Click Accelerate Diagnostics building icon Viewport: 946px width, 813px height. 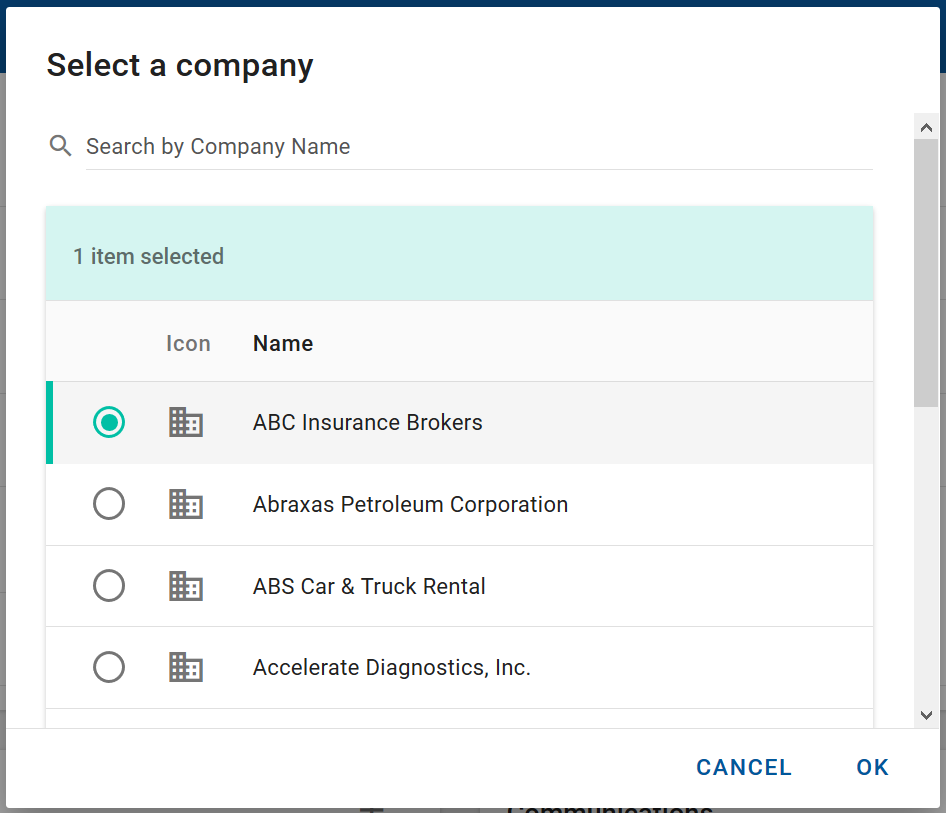point(186,667)
